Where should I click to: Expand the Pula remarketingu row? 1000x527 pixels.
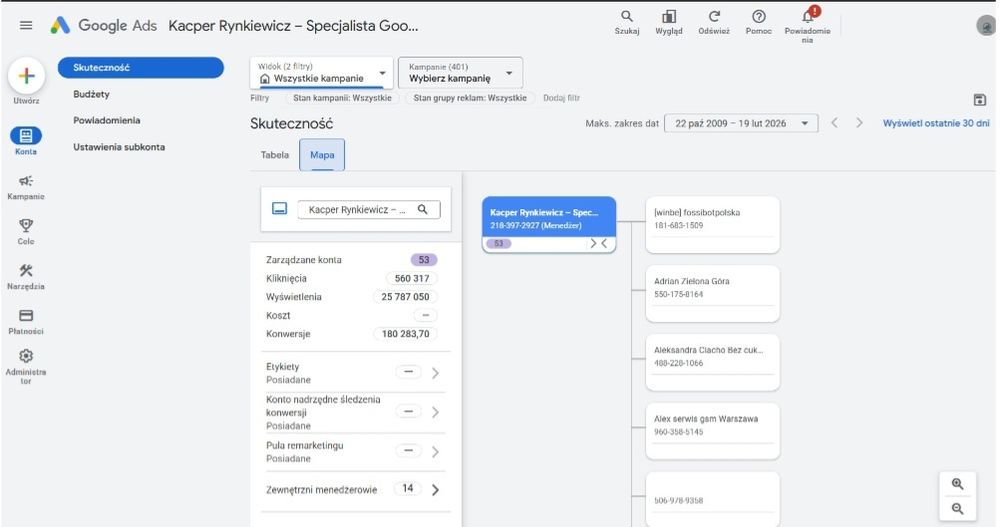point(435,452)
